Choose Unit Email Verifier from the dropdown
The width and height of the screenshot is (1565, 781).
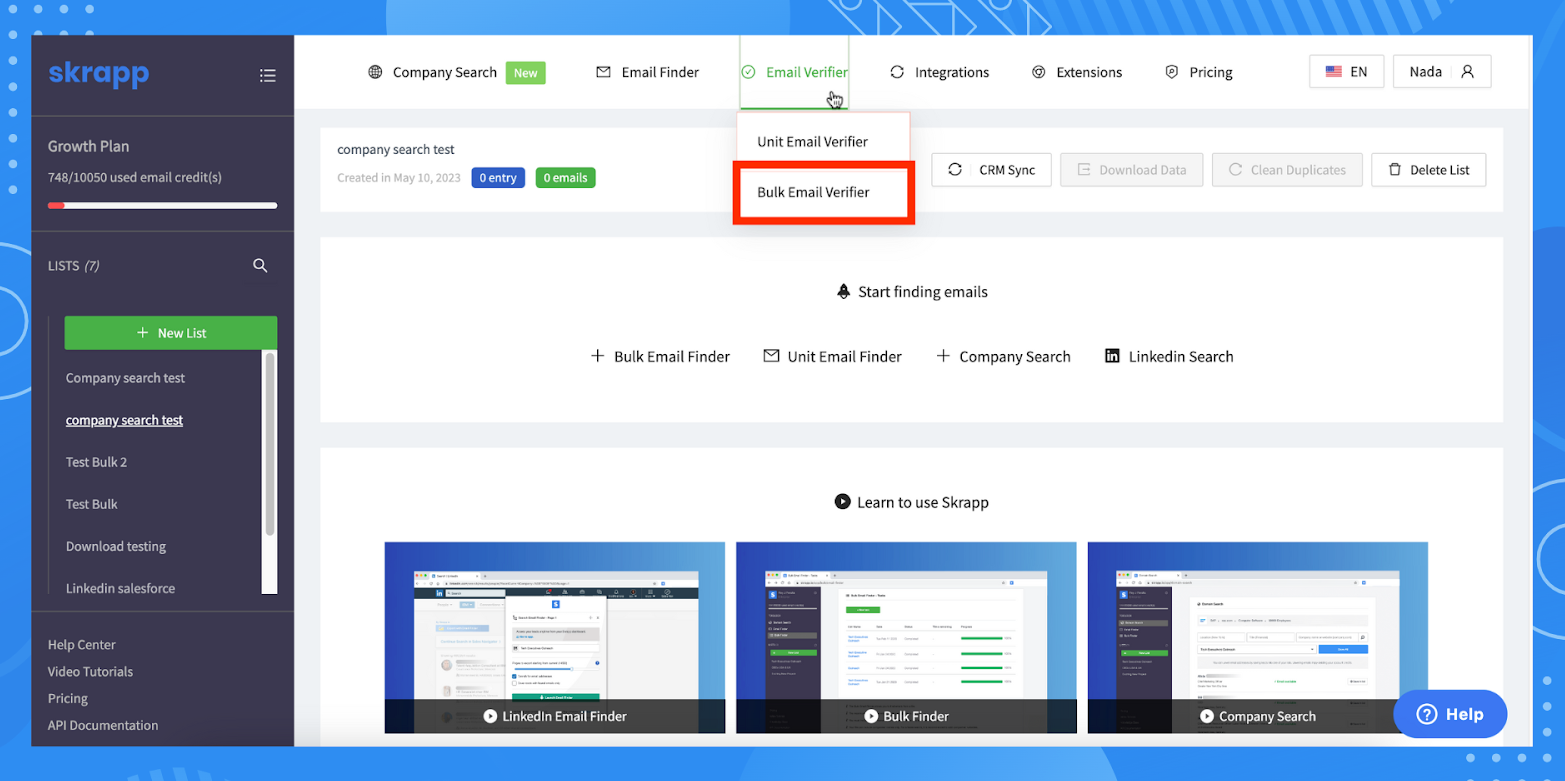[812, 141]
